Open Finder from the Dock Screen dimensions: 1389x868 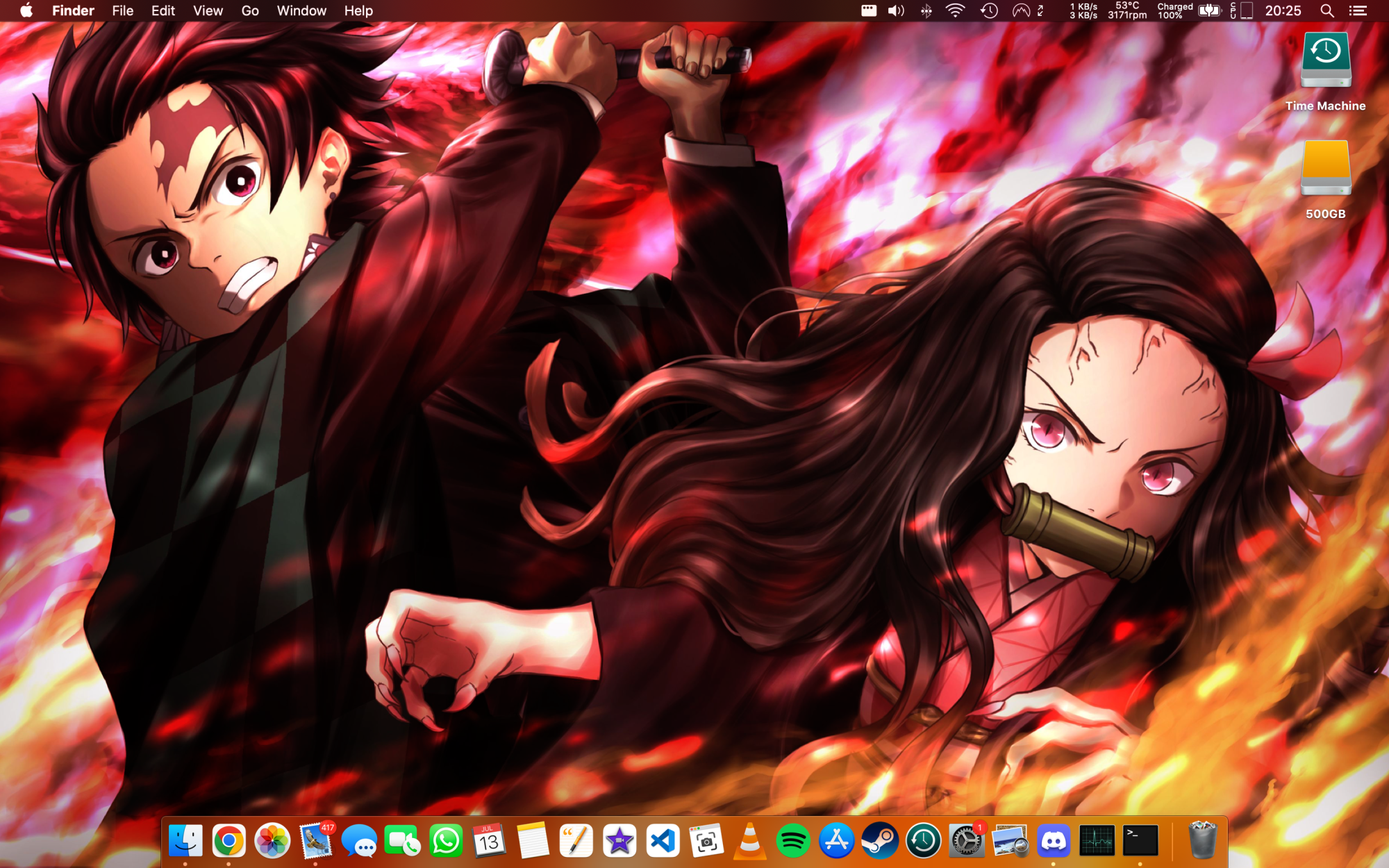click(185, 841)
